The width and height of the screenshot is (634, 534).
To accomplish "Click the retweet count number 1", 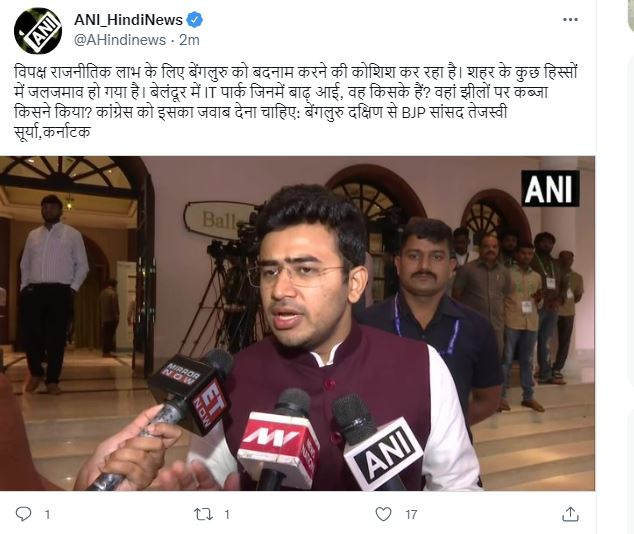I will pyautogui.click(x=227, y=515).
